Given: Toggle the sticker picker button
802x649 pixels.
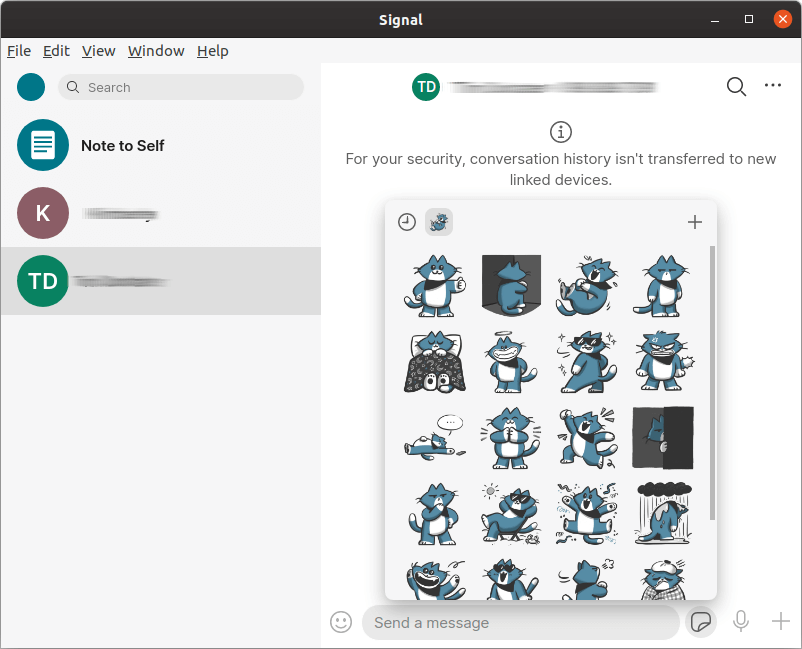Looking at the screenshot, I should (700, 622).
